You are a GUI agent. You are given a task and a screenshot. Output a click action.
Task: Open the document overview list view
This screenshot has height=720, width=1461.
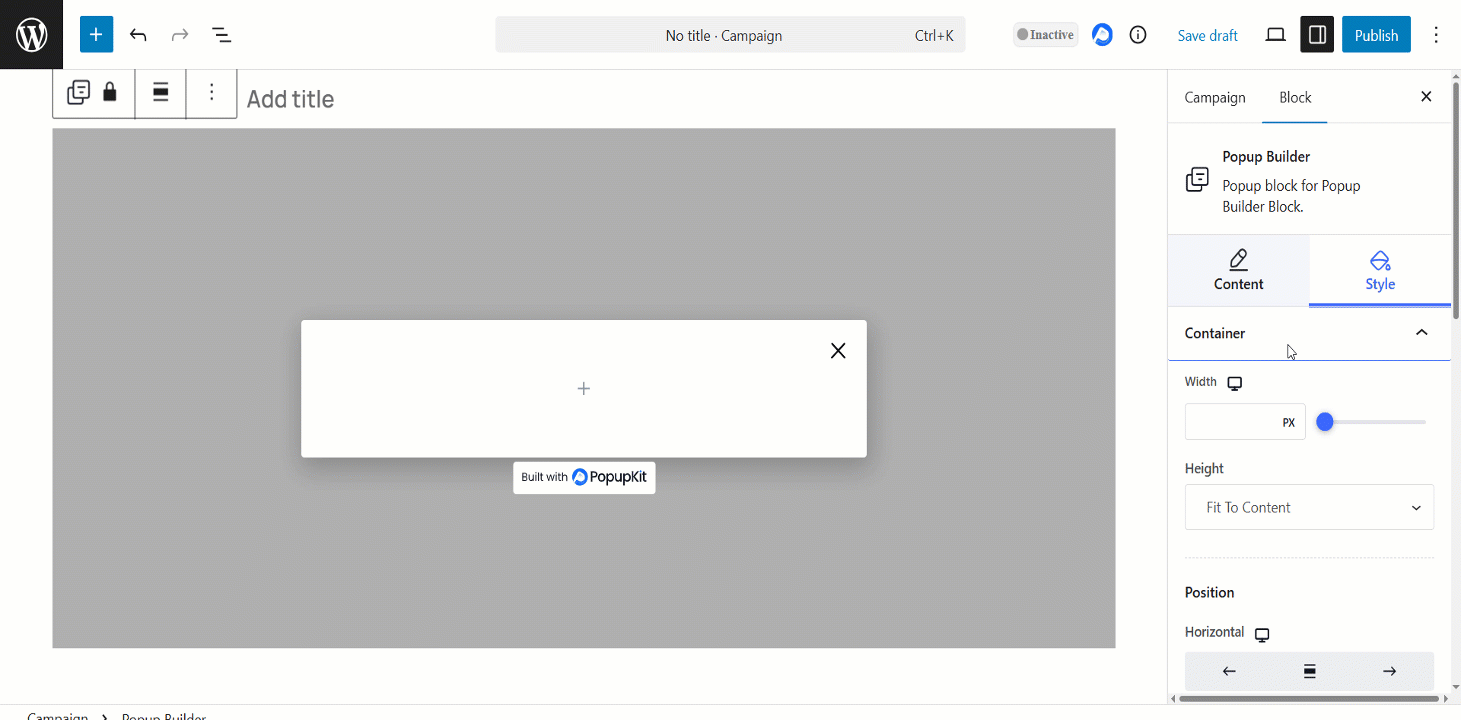(x=222, y=35)
